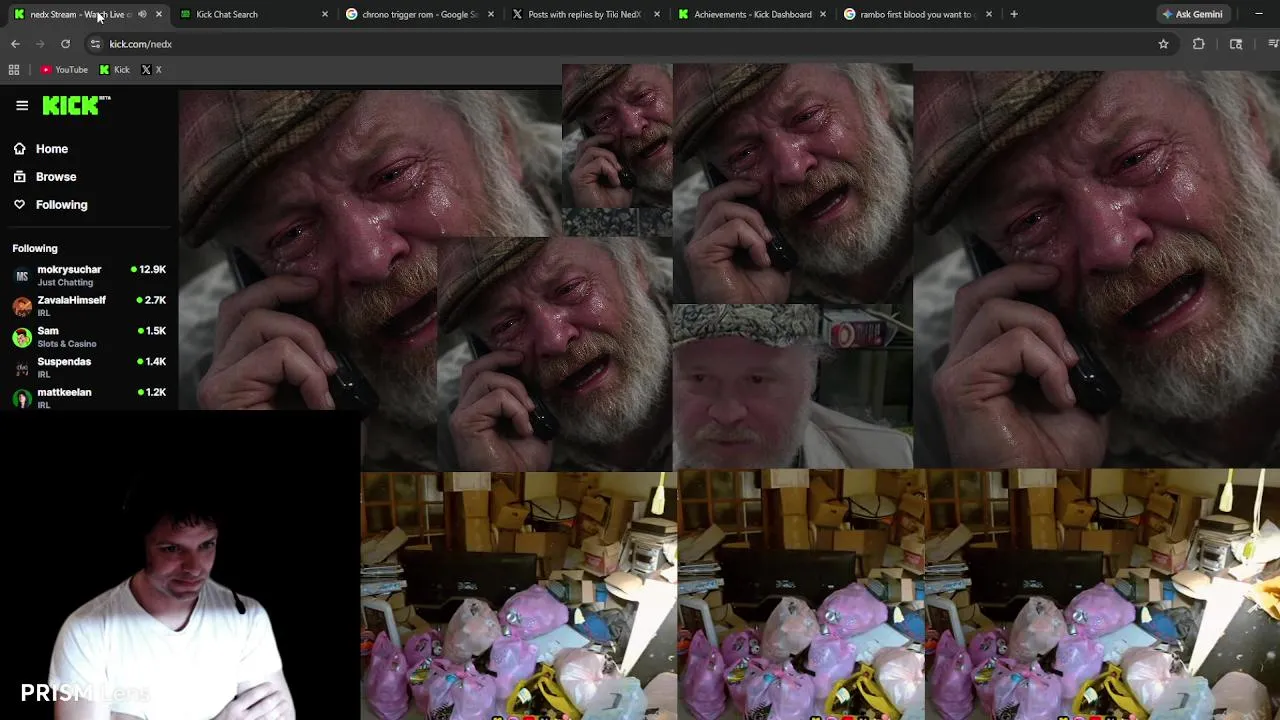Open mokrysuchar's channel
This screenshot has height=720, width=1280.
pyautogui.click(x=89, y=275)
